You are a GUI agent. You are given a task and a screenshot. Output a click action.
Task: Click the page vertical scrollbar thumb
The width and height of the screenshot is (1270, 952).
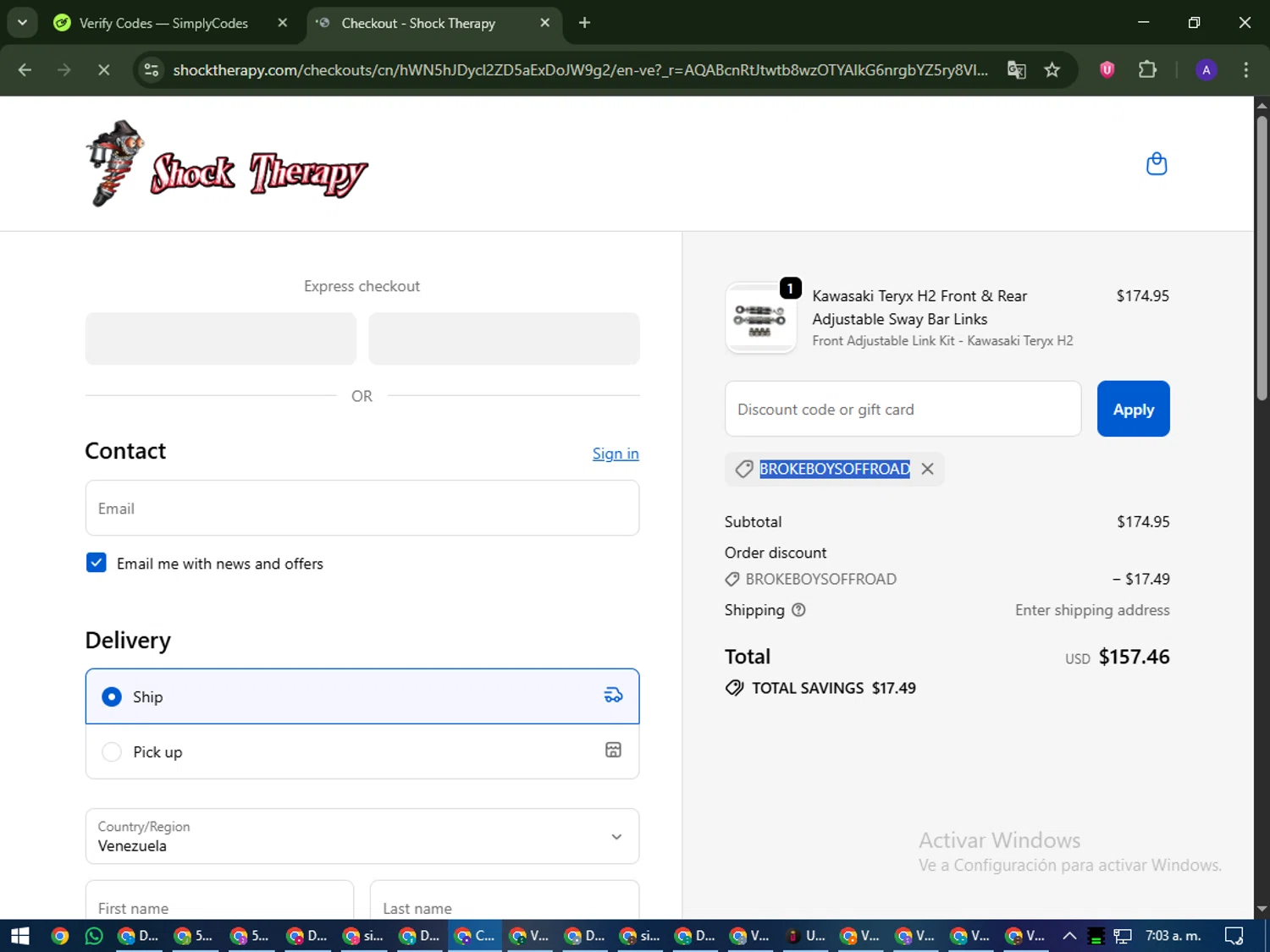[x=1262, y=258]
